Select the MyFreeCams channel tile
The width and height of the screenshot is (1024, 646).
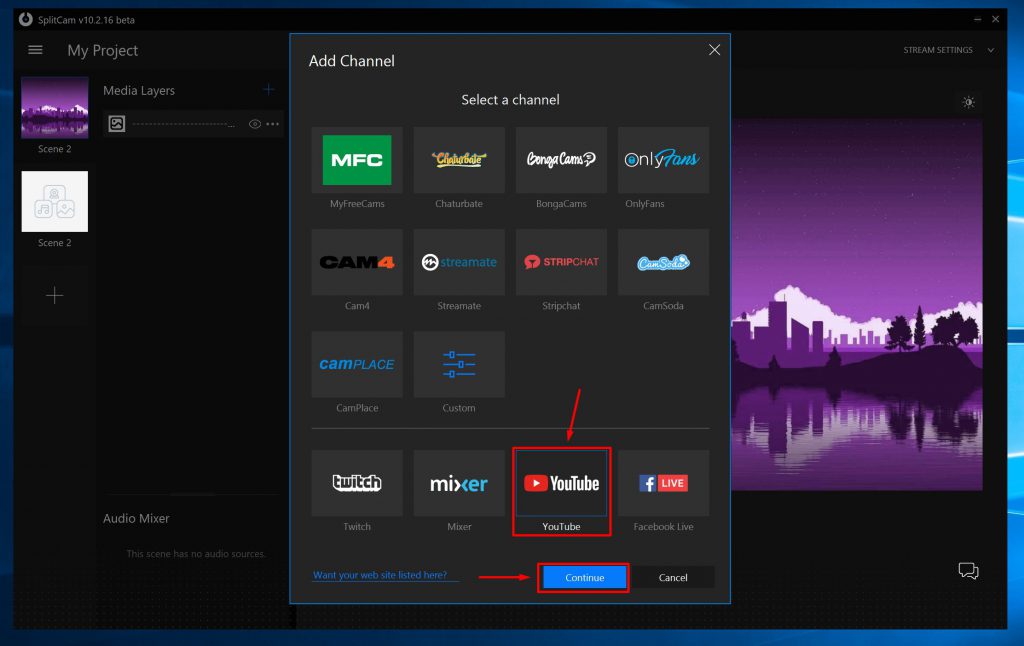pyautogui.click(x=357, y=160)
